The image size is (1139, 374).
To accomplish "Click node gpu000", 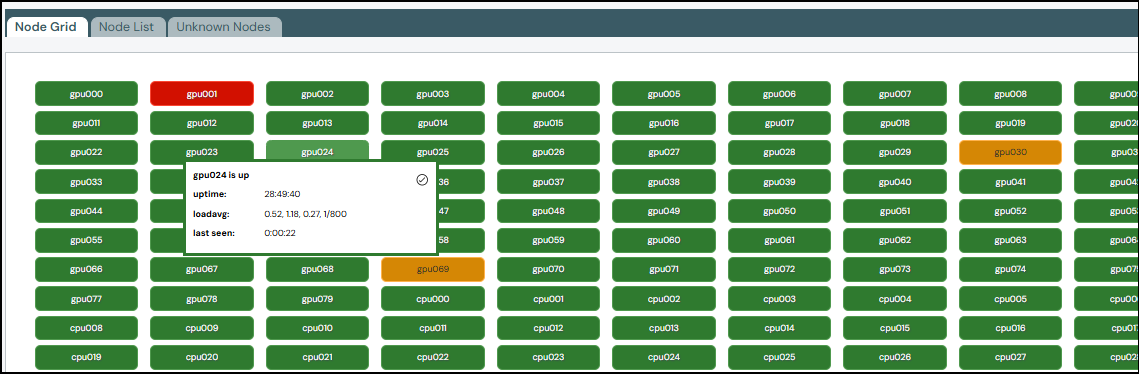I will pyautogui.click(x=86, y=94).
